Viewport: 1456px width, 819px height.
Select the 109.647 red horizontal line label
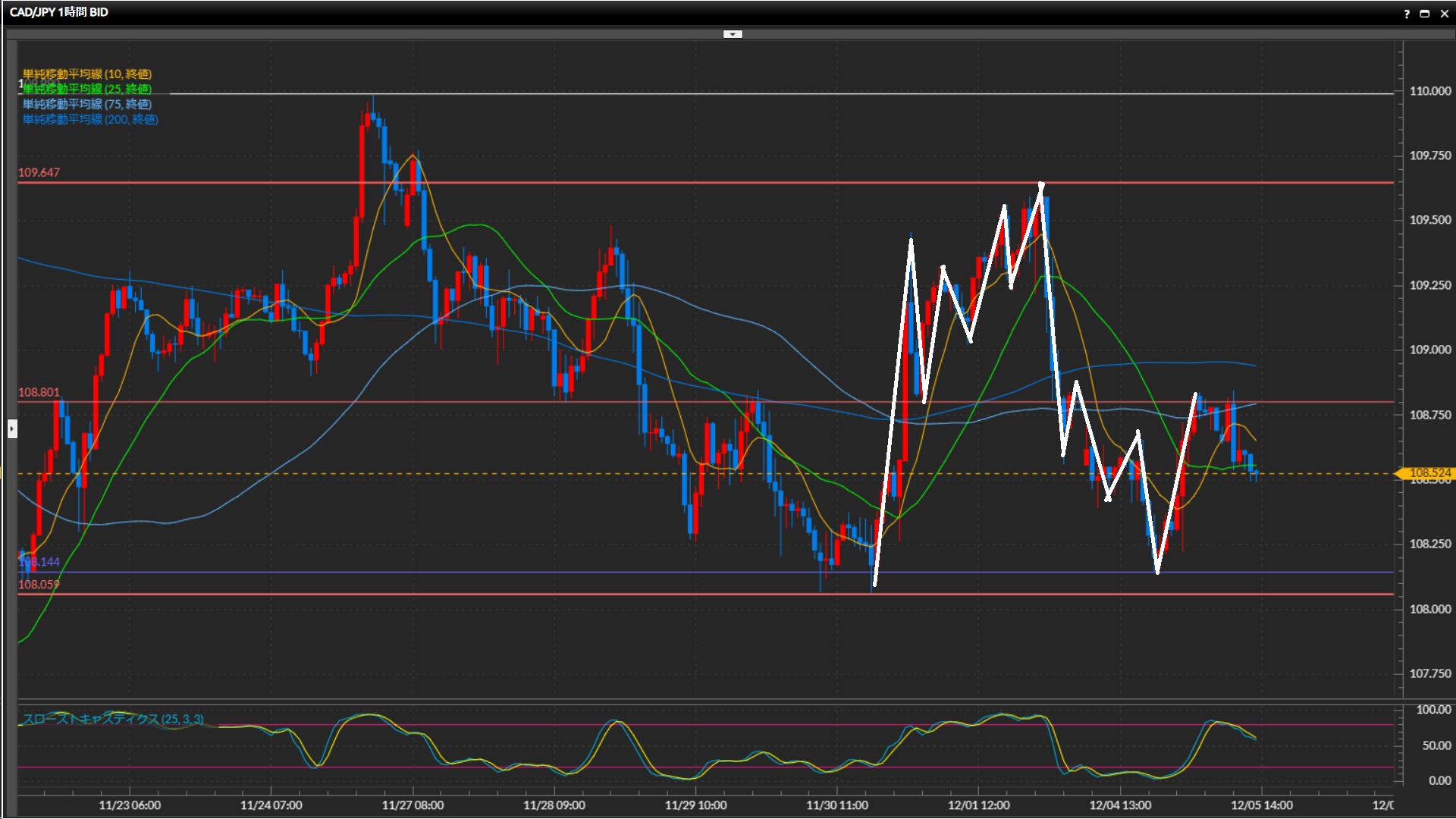point(39,172)
